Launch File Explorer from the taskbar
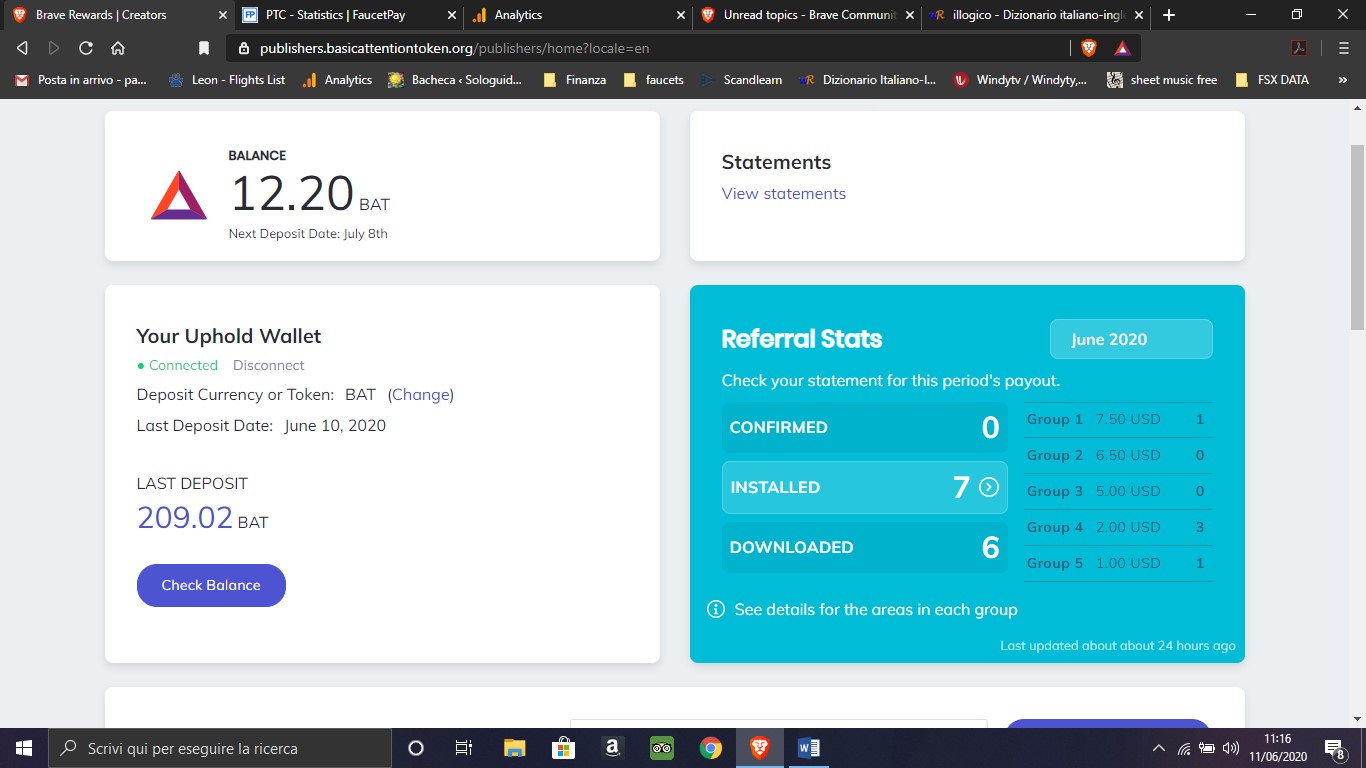This screenshot has width=1366, height=768. (514, 748)
